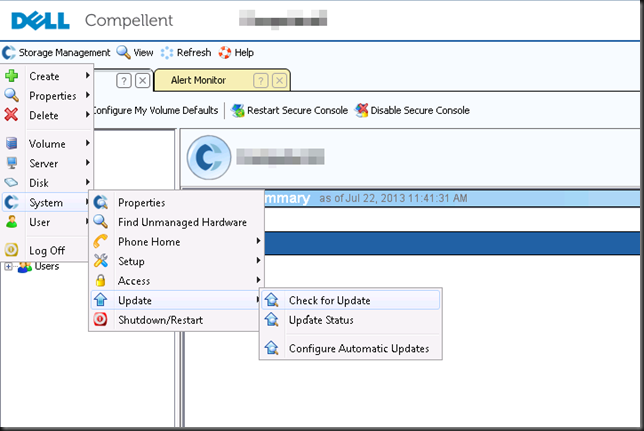The image size is (644, 431).
Task: Click the Disk icon
Action: tap(12, 182)
